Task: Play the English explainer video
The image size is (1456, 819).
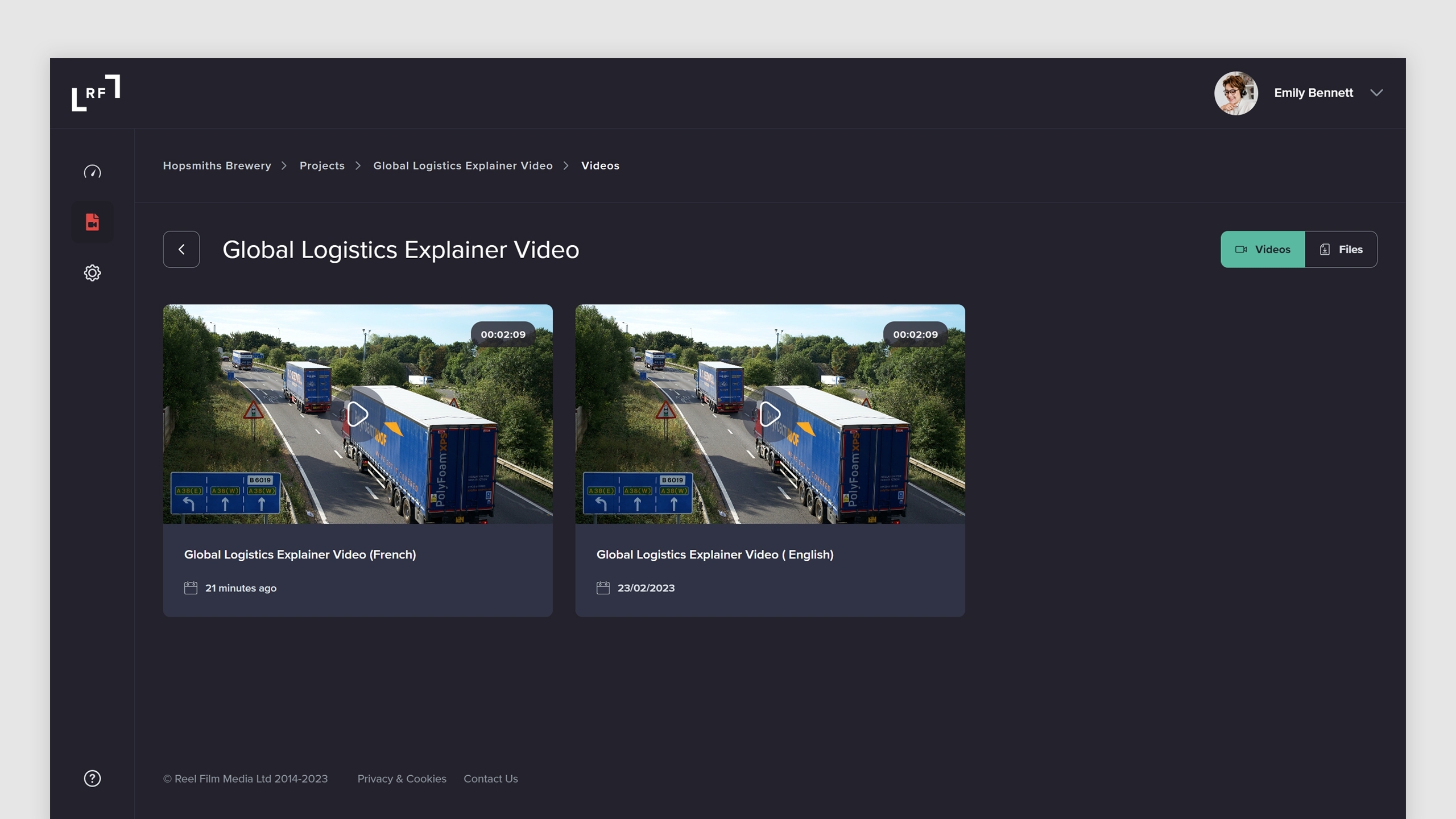Action: 770,414
